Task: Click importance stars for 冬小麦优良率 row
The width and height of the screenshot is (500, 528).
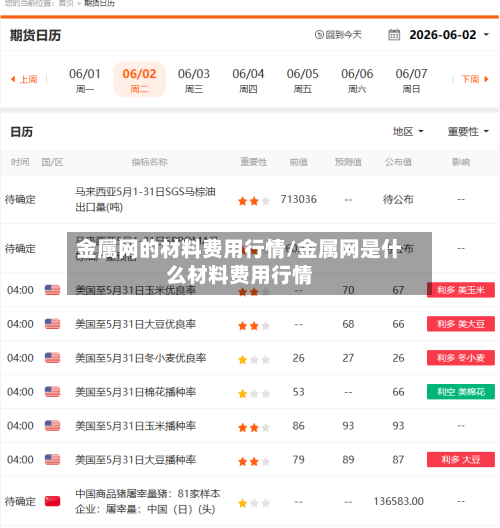Action: (254, 360)
